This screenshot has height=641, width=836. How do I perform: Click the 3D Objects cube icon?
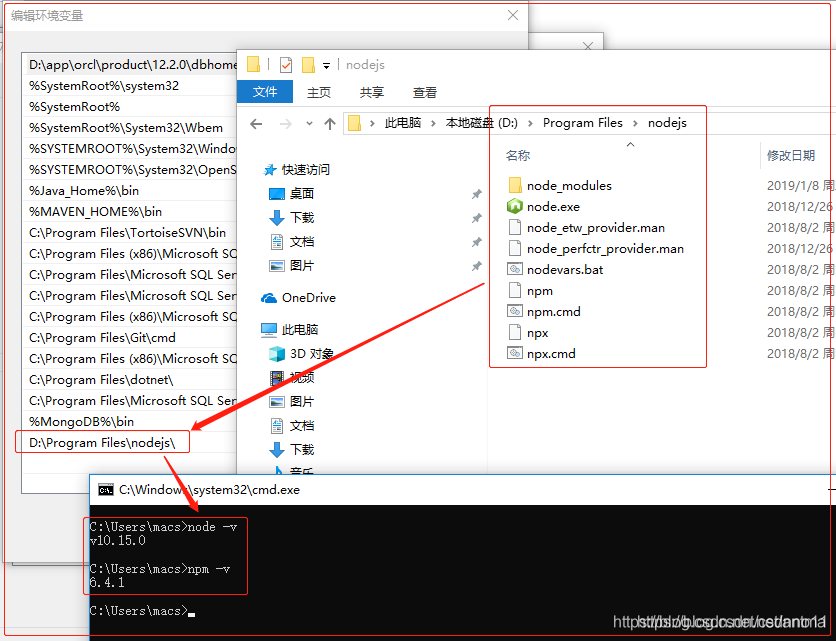[277, 354]
